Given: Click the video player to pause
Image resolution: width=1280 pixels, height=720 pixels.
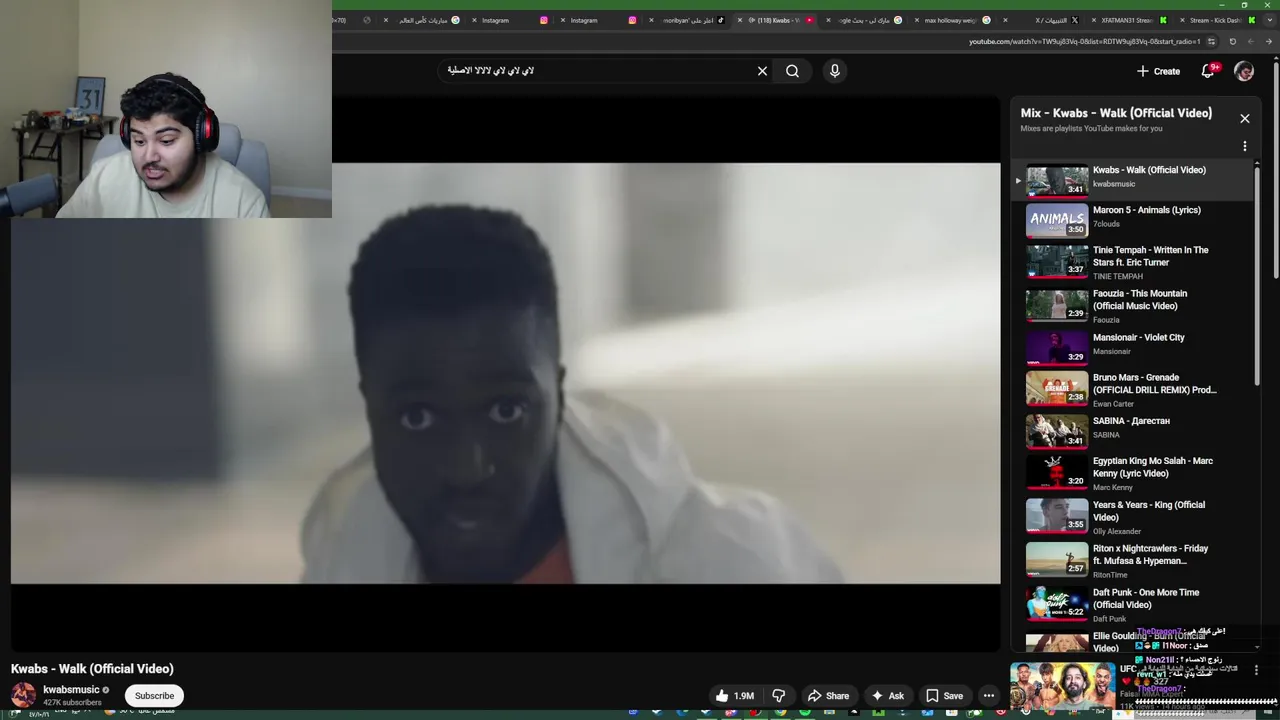Looking at the screenshot, I should pos(505,373).
